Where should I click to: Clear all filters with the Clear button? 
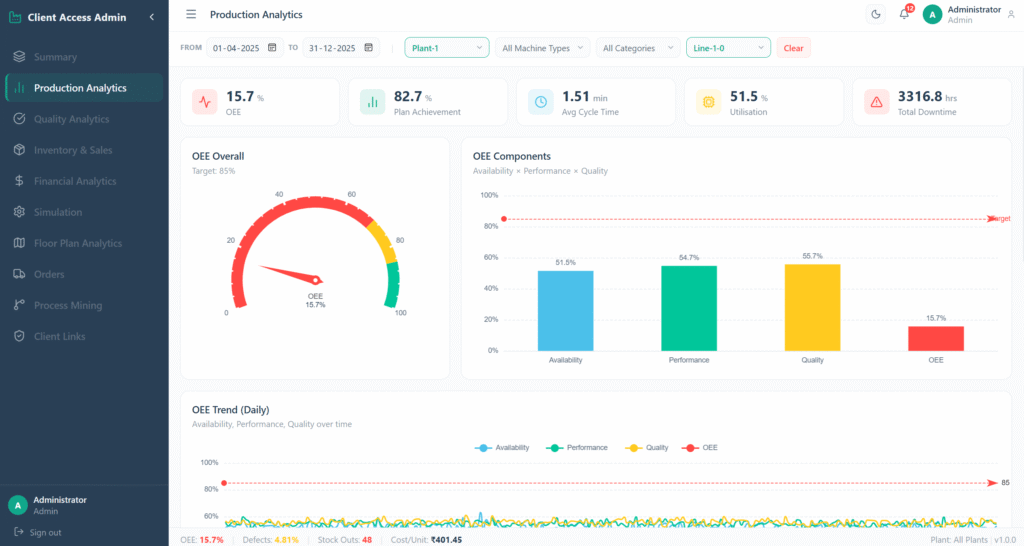pos(793,48)
